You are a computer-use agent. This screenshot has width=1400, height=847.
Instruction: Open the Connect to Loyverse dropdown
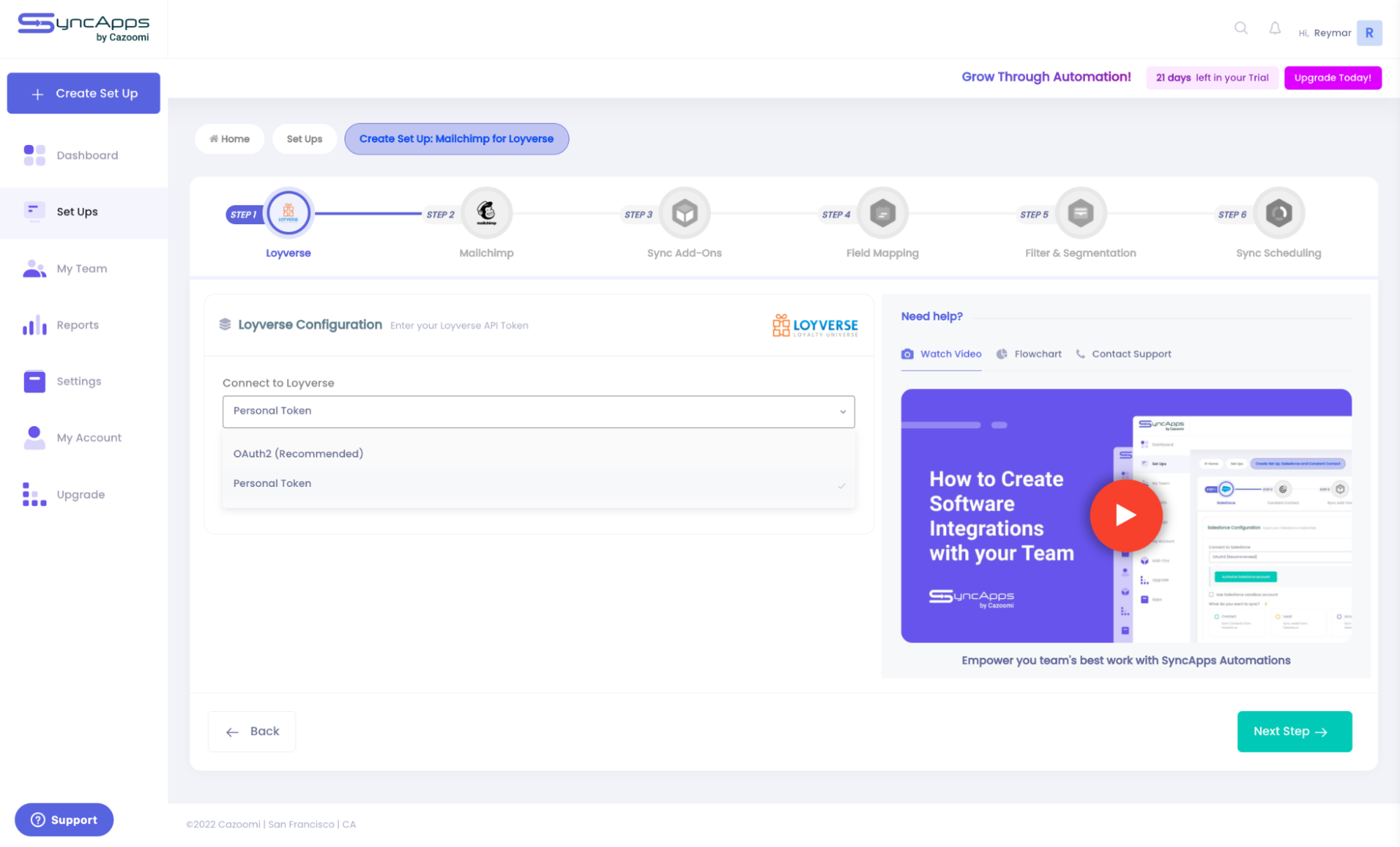coord(538,411)
